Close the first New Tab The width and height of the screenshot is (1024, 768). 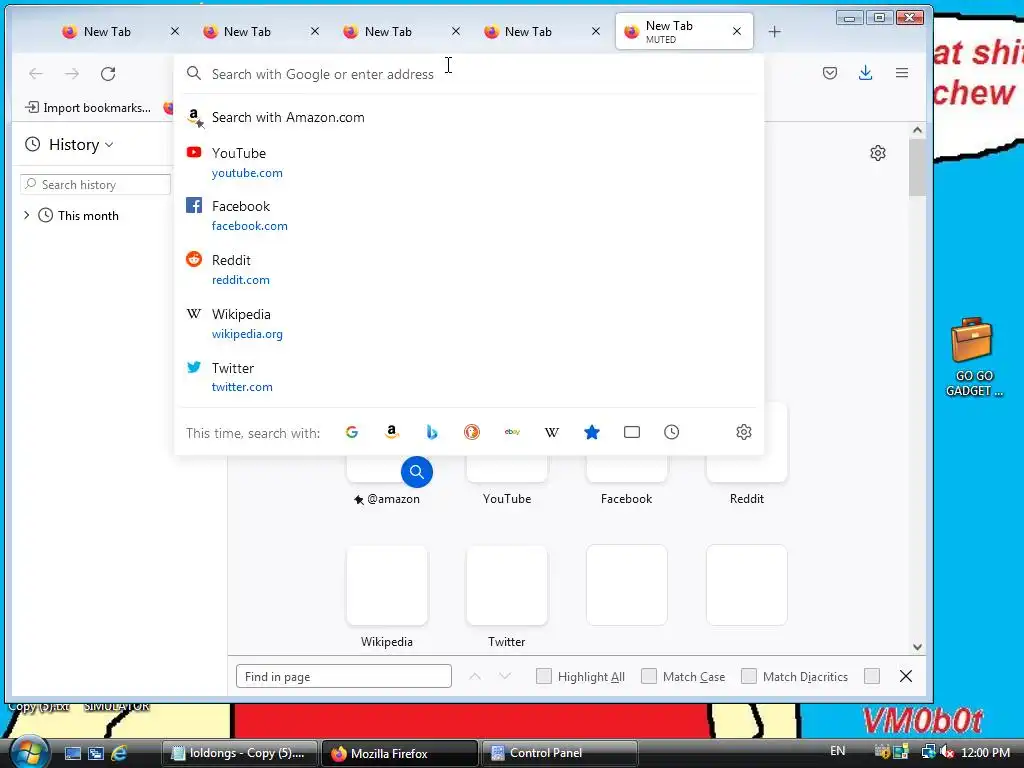click(x=174, y=31)
